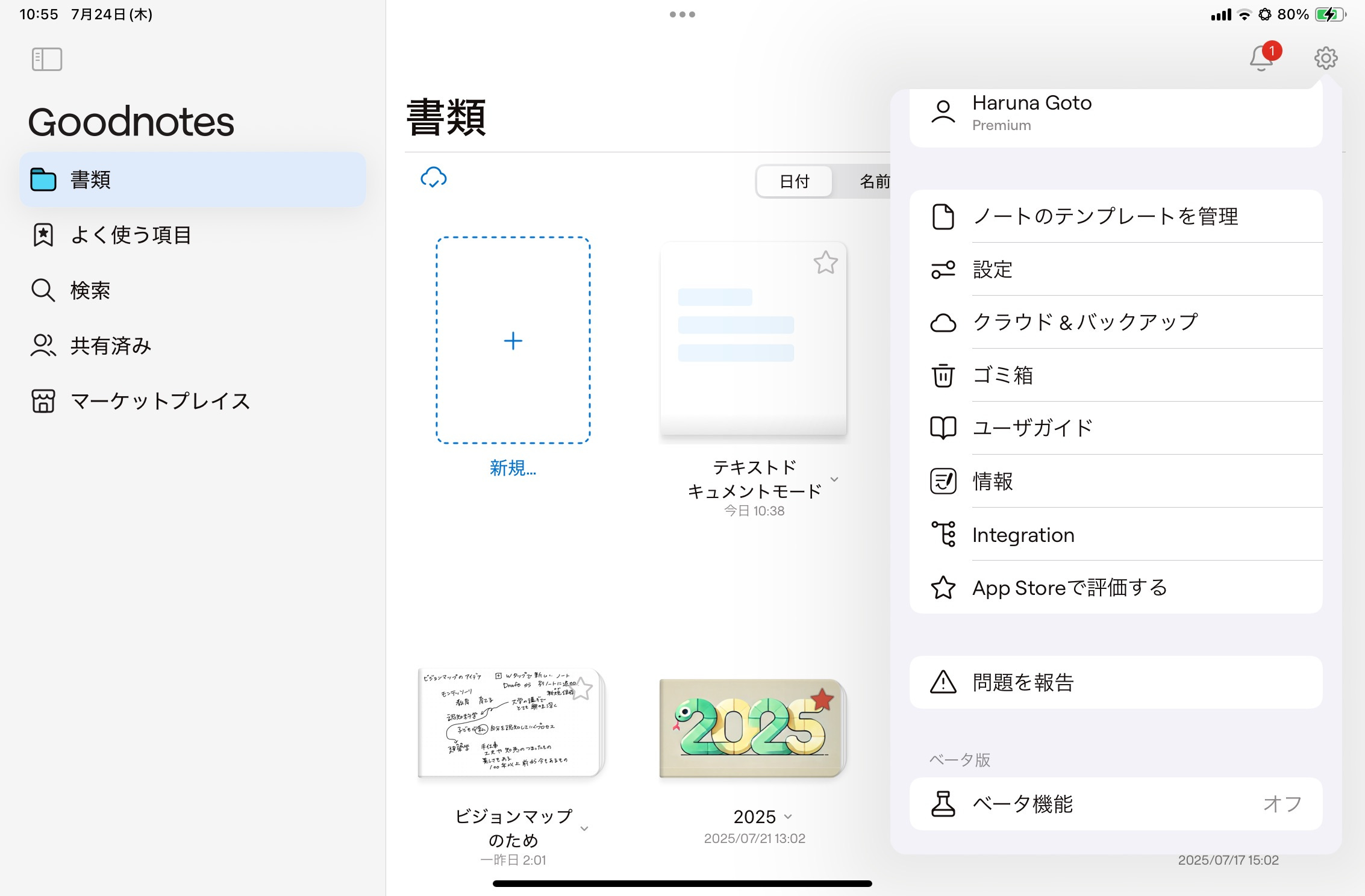Toggle the sidebar panel icon
The width and height of the screenshot is (1365, 896).
[47, 59]
